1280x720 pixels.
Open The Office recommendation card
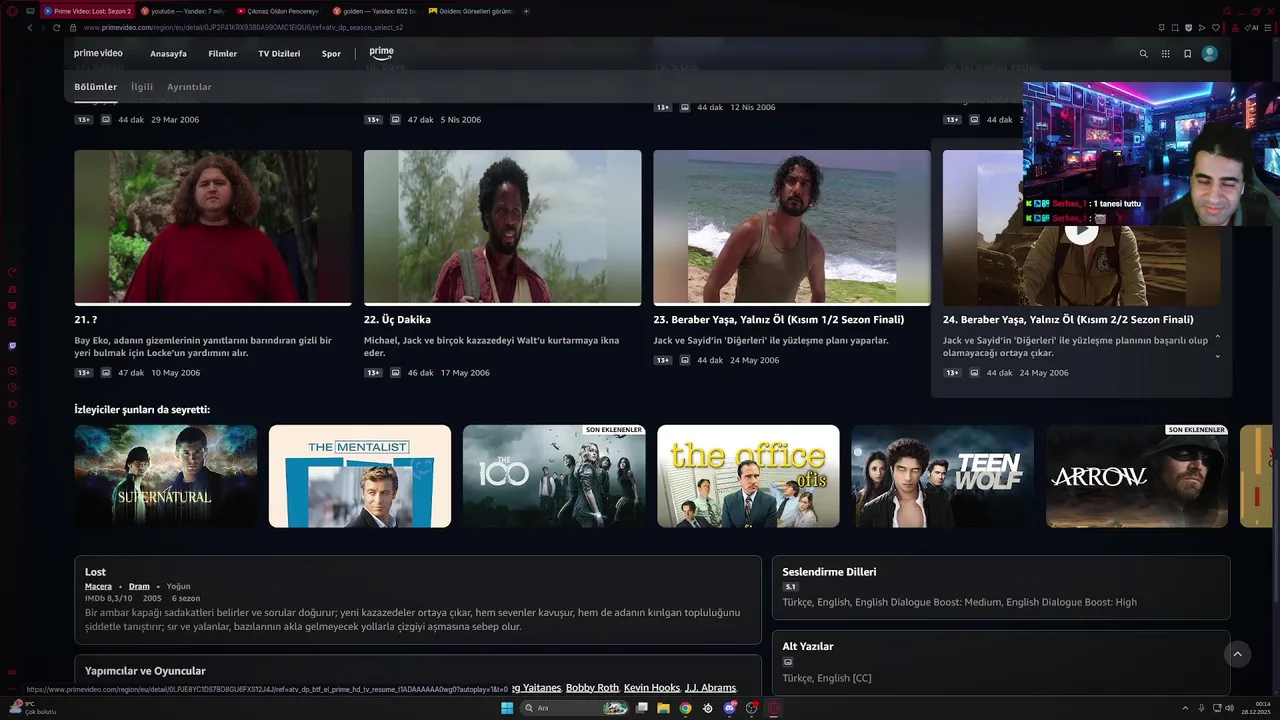pos(748,476)
